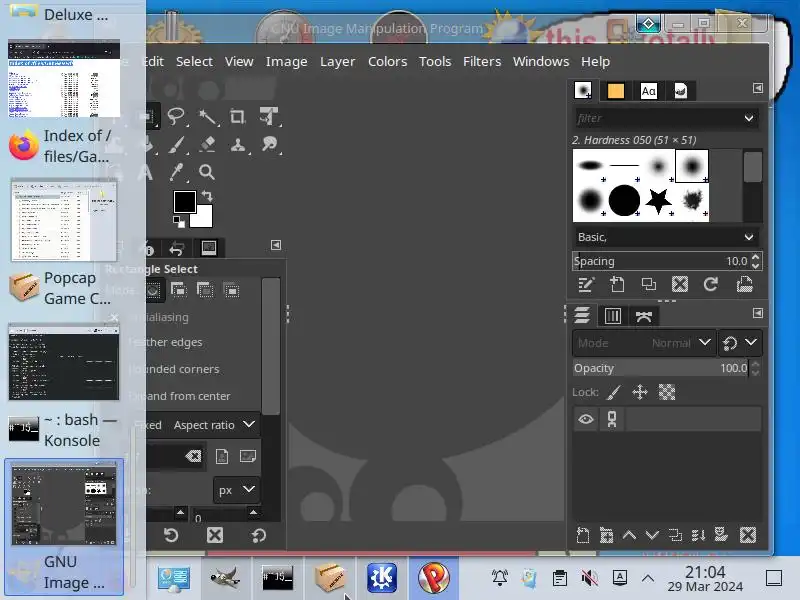Reset colors to default black and white

pos(179,222)
